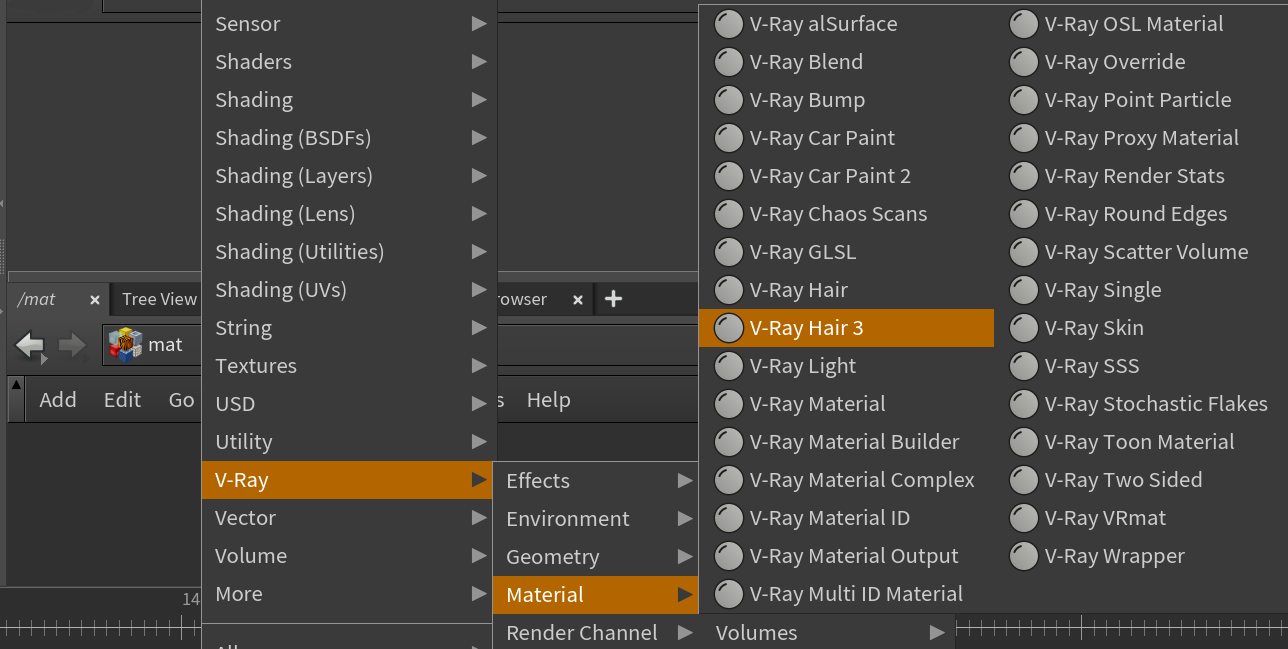Open the V-Ray Environment submenu
The width and height of the screenshot is (1288, 649).
[596, 519]
